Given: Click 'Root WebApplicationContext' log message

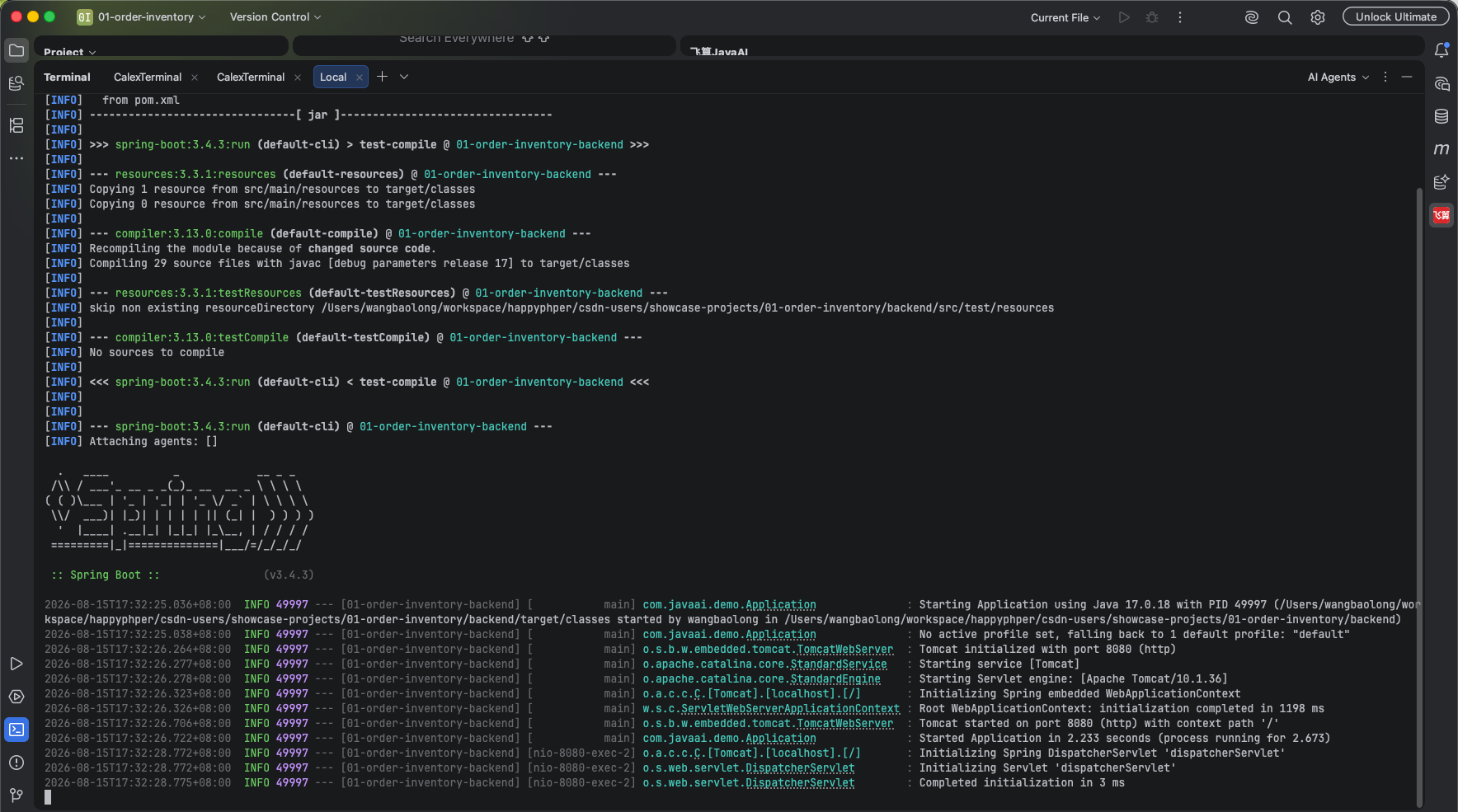Looking at the screenshot, I should [x=1122, y=709].
